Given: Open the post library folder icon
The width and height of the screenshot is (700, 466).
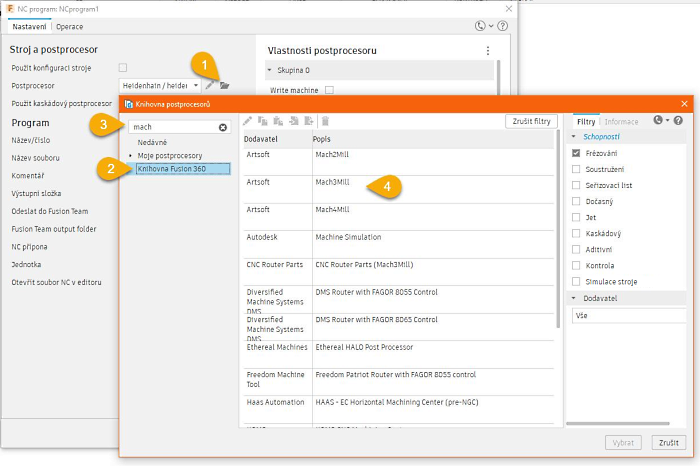Looking at the screenshot, I should click(x=224, y=85).
